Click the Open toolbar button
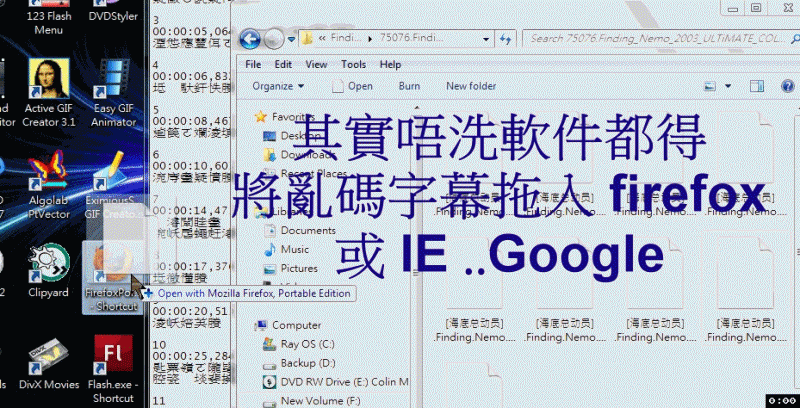 pyautogui.click(x=353, y=86)
